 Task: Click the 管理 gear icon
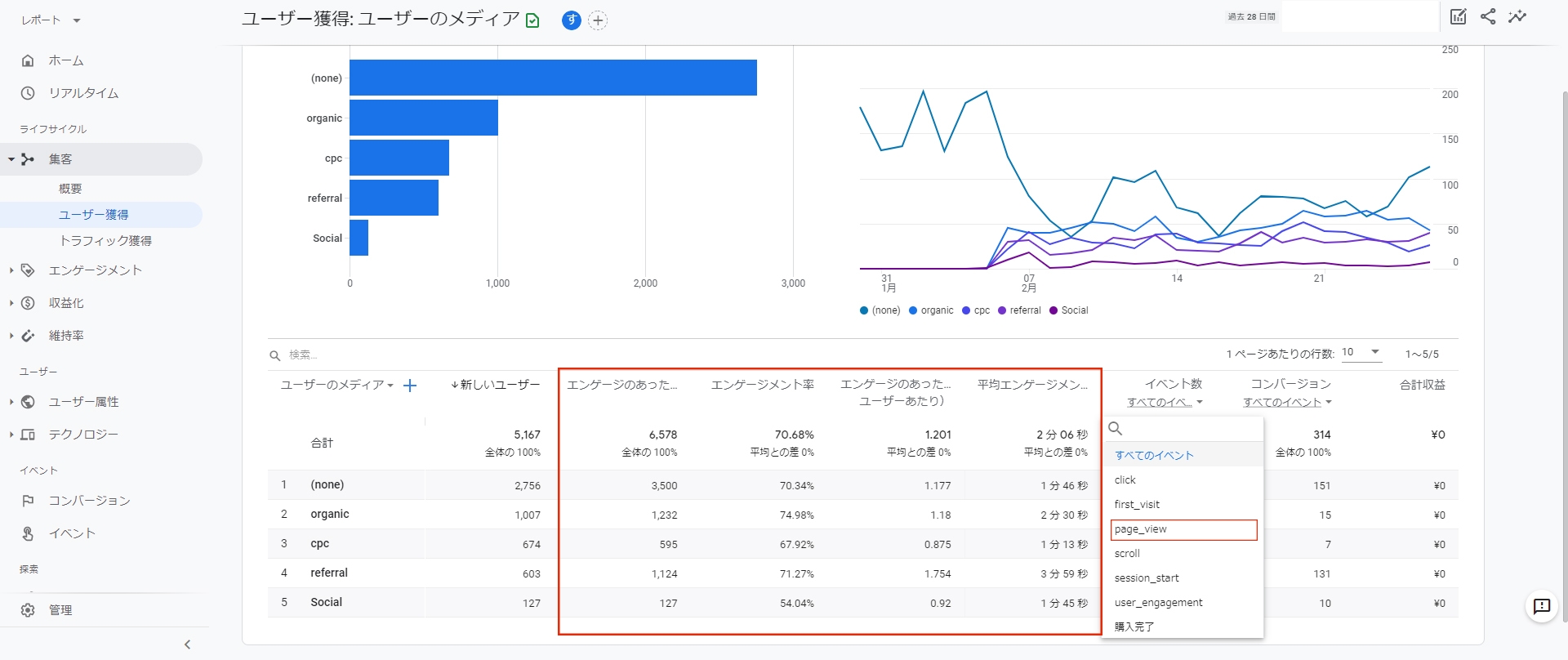pyautogui.click(x=28, y=610)
